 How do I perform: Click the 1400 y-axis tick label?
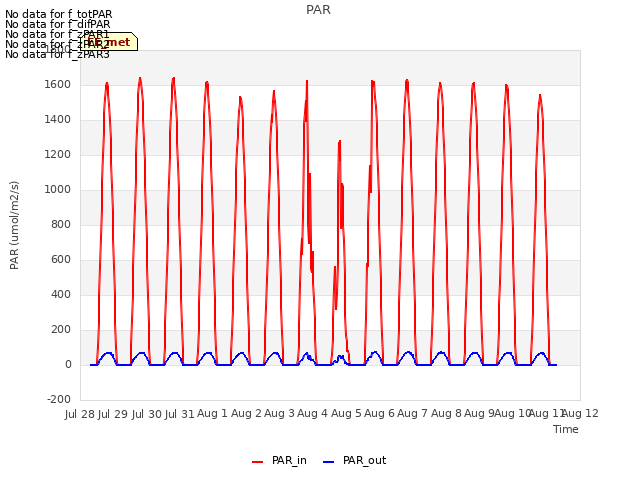(x=58, y=120)
